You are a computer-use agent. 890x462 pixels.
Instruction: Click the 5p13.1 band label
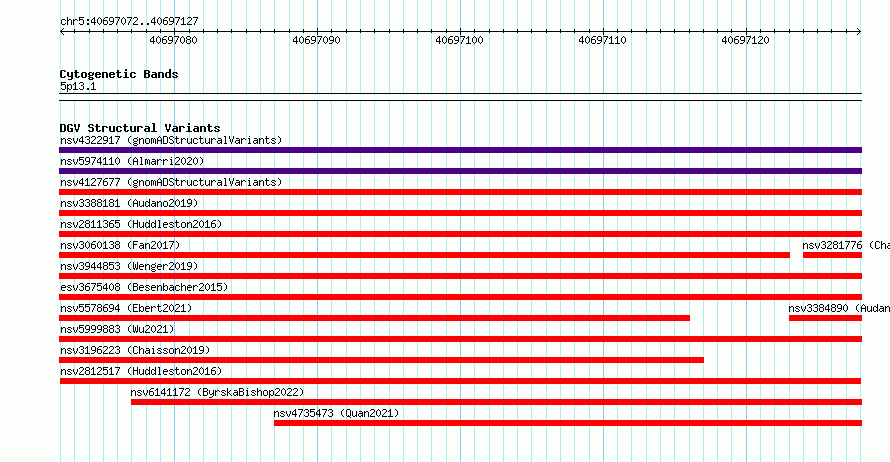tap(78, 86)
